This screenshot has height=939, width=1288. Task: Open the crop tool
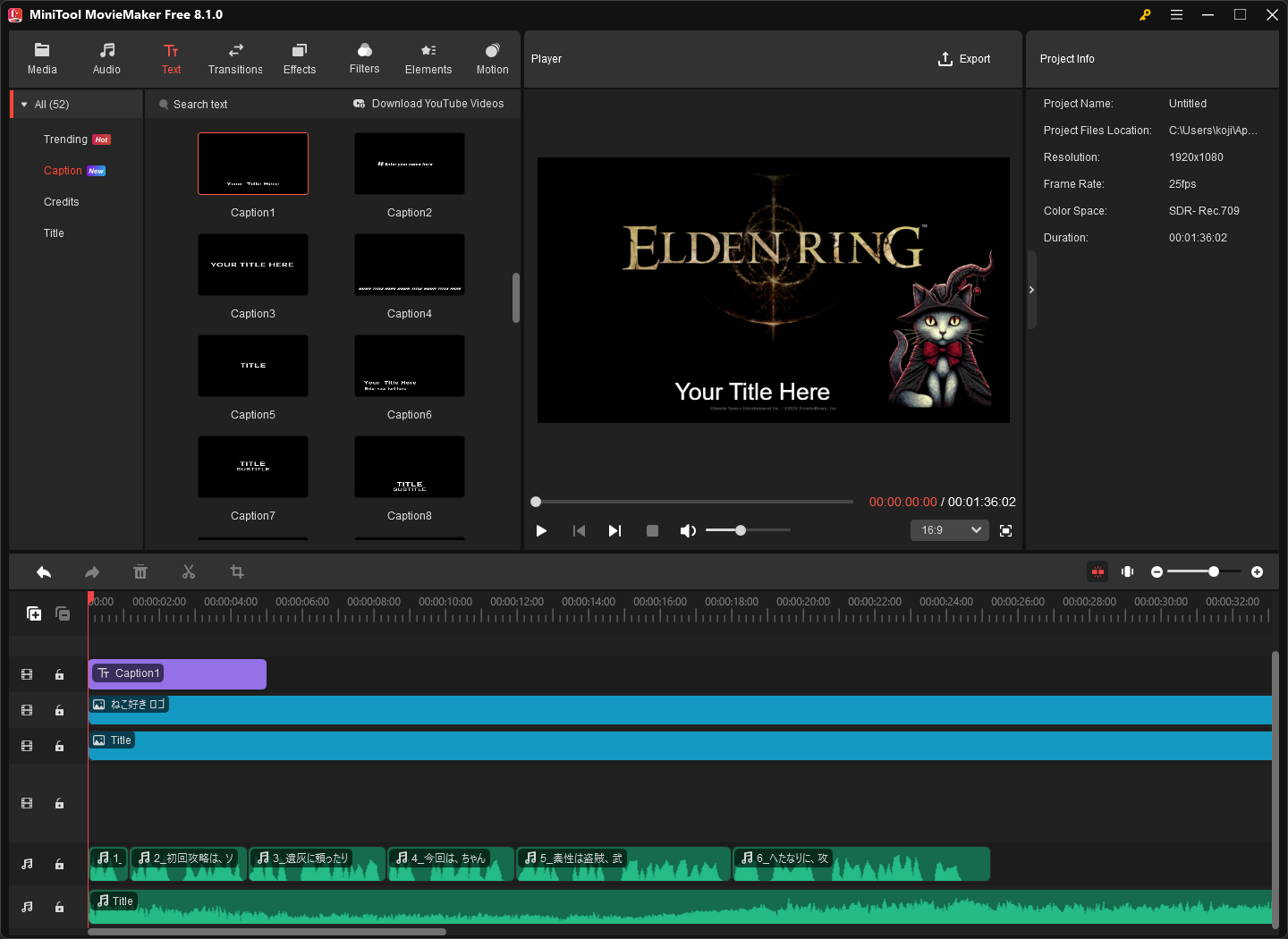click(x=237, y=572)
